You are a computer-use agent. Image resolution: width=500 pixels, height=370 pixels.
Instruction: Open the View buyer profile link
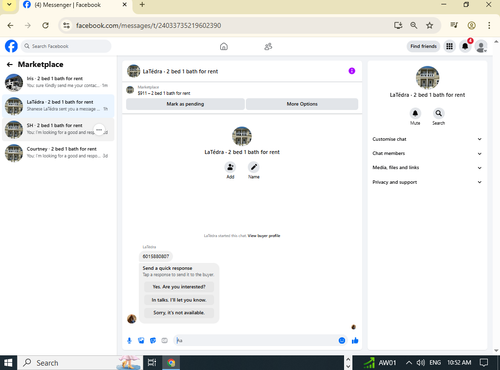click(264, 236)
